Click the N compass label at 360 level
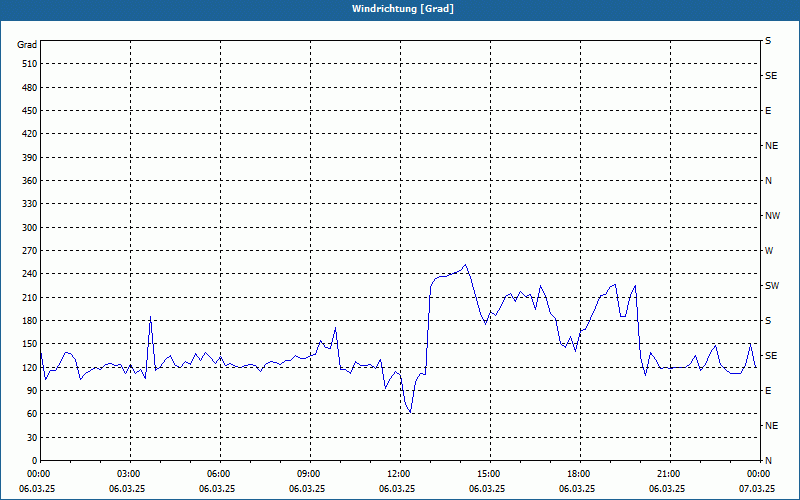The height and width of the screenshot is (500, 800). [768, 181]
